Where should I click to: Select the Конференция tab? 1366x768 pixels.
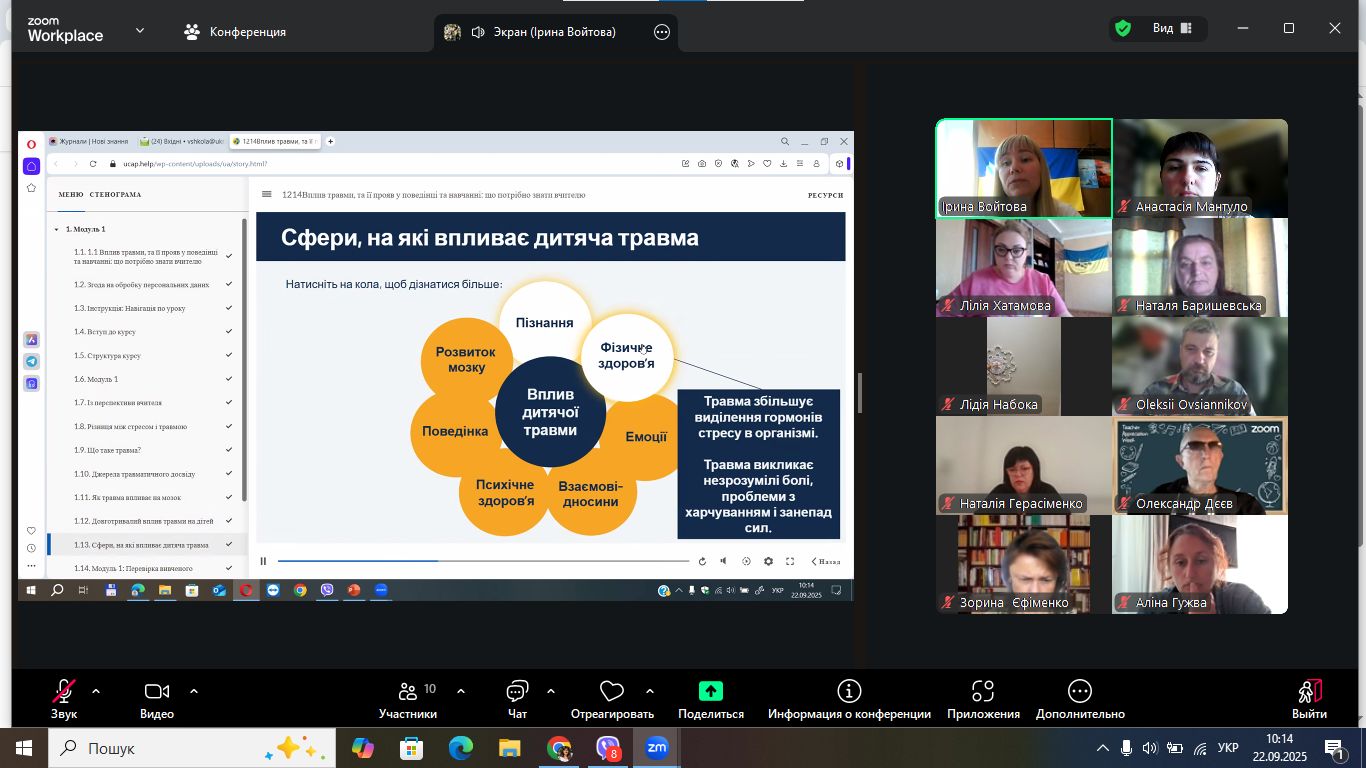click(235, 32)
